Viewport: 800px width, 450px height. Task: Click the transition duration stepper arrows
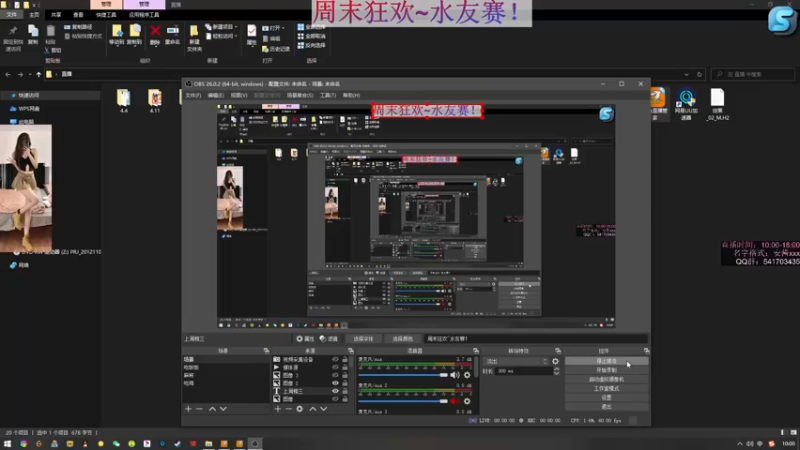(x=556, y=371)
